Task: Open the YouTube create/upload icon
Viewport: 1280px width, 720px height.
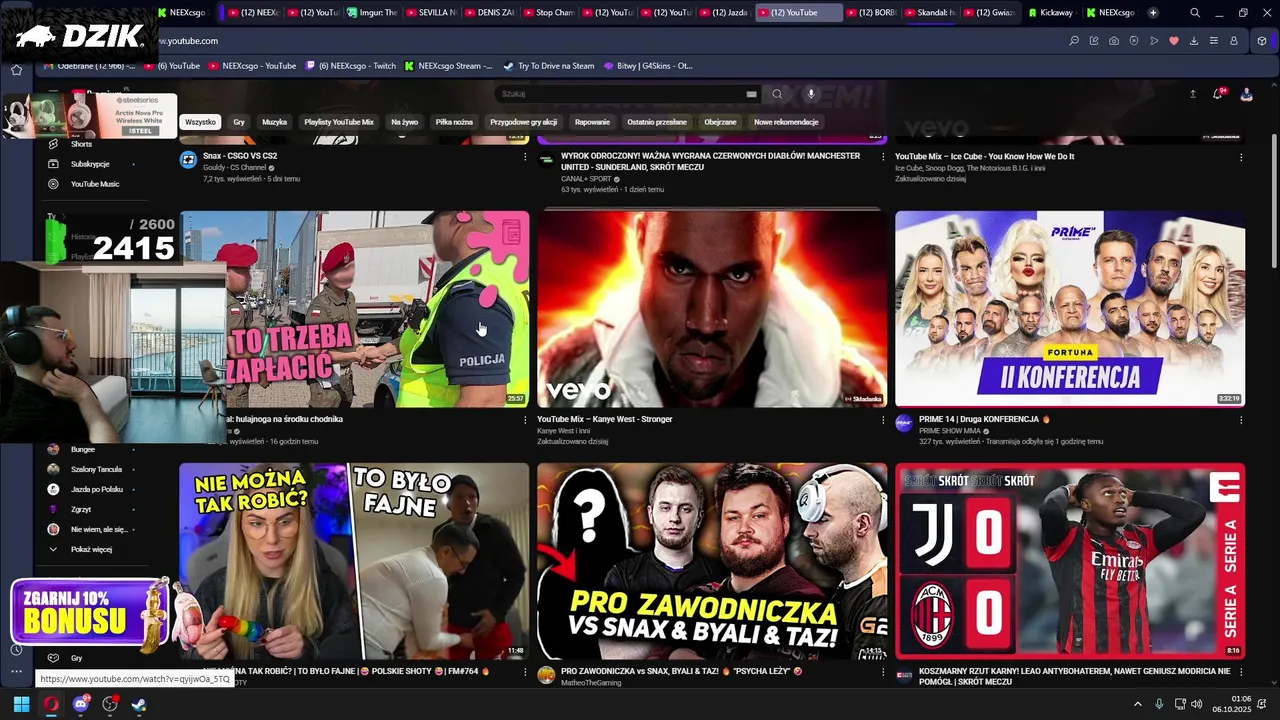Action: 1192,94
